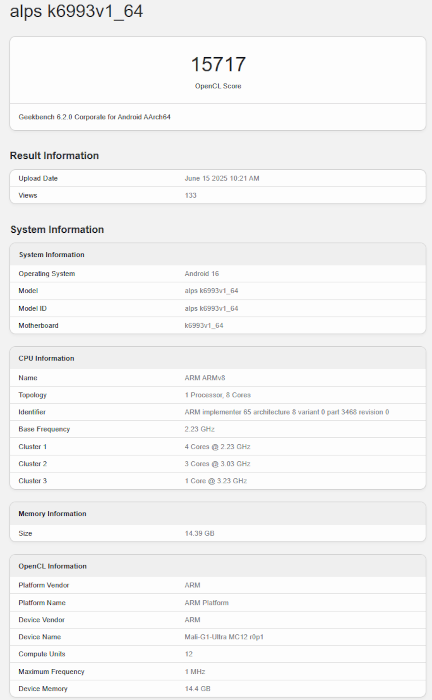This screenshot has width=432, height=700.
Task: Click the Model ID row value
Action: point(212,308)
